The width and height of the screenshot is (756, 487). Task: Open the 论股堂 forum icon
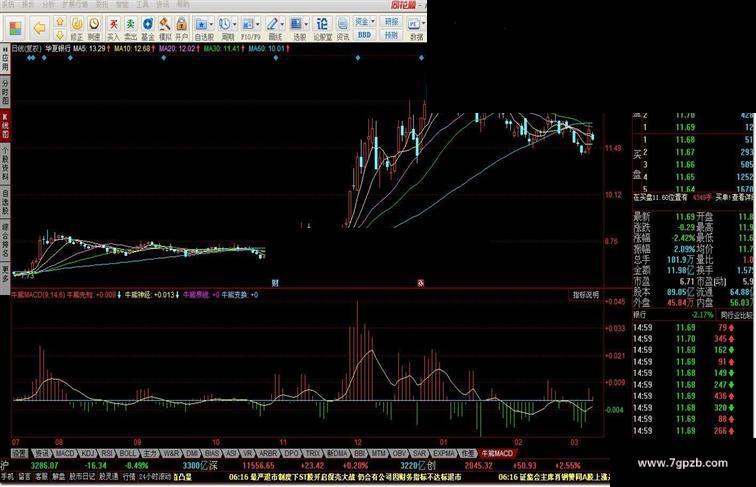coord(322,28)
